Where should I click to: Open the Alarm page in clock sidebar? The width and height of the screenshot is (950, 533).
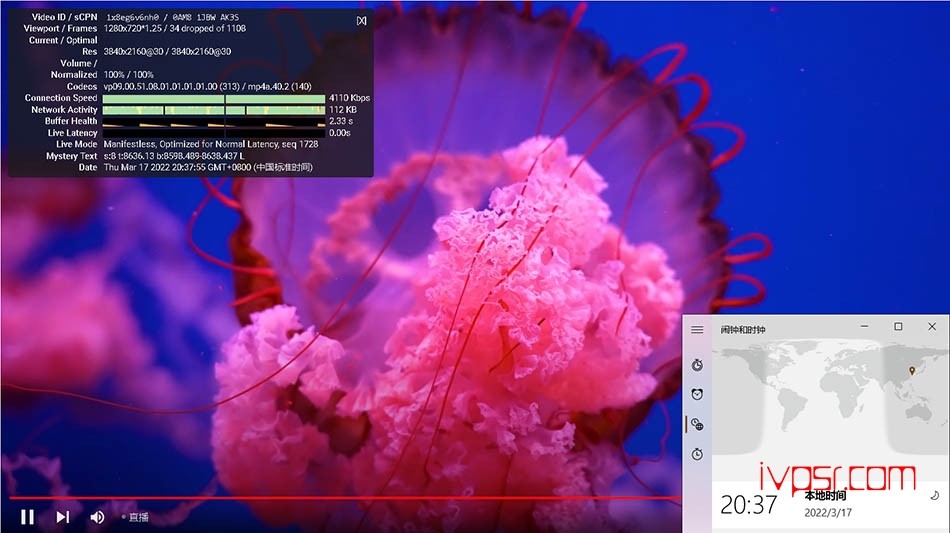pos(697,394)
